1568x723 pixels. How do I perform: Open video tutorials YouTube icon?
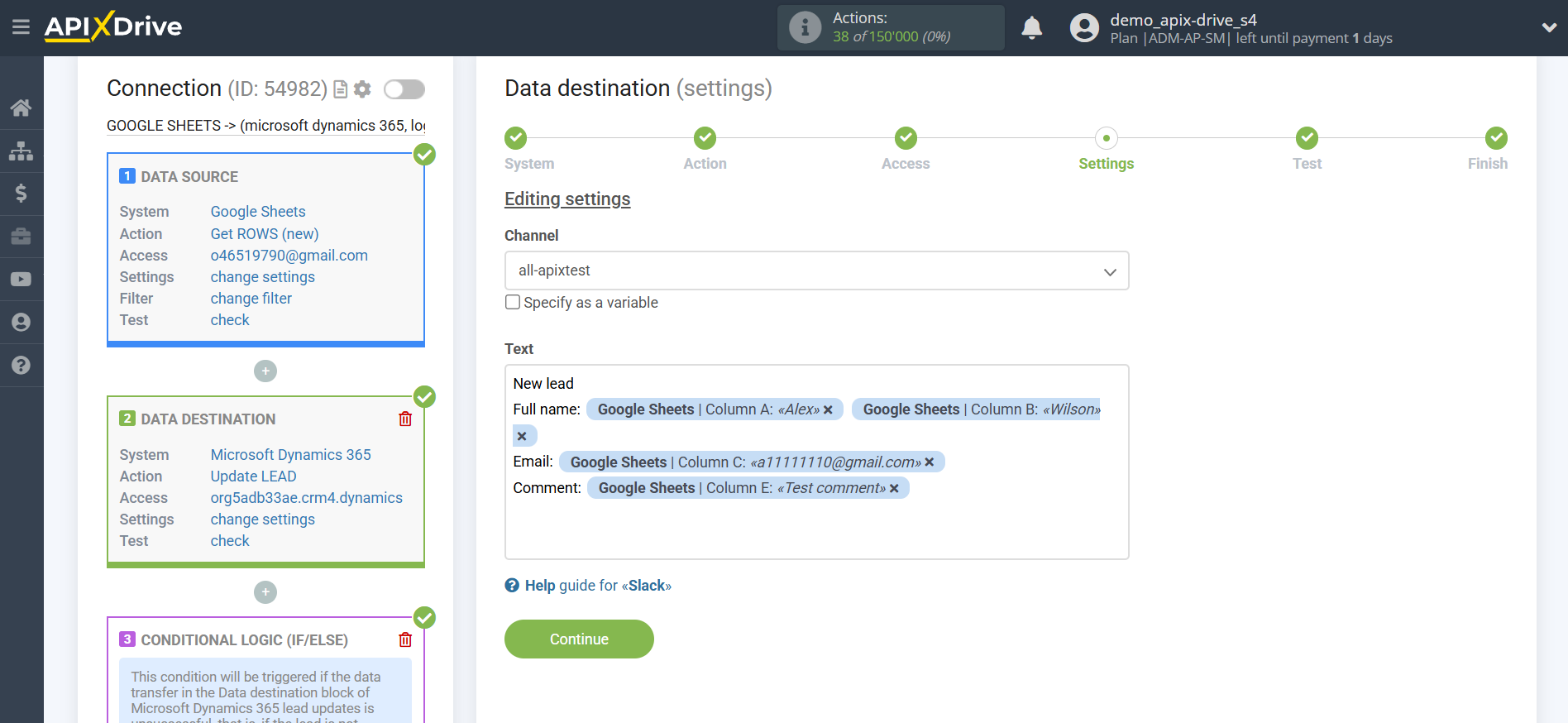pyautogui.click(x=22, y=280)
